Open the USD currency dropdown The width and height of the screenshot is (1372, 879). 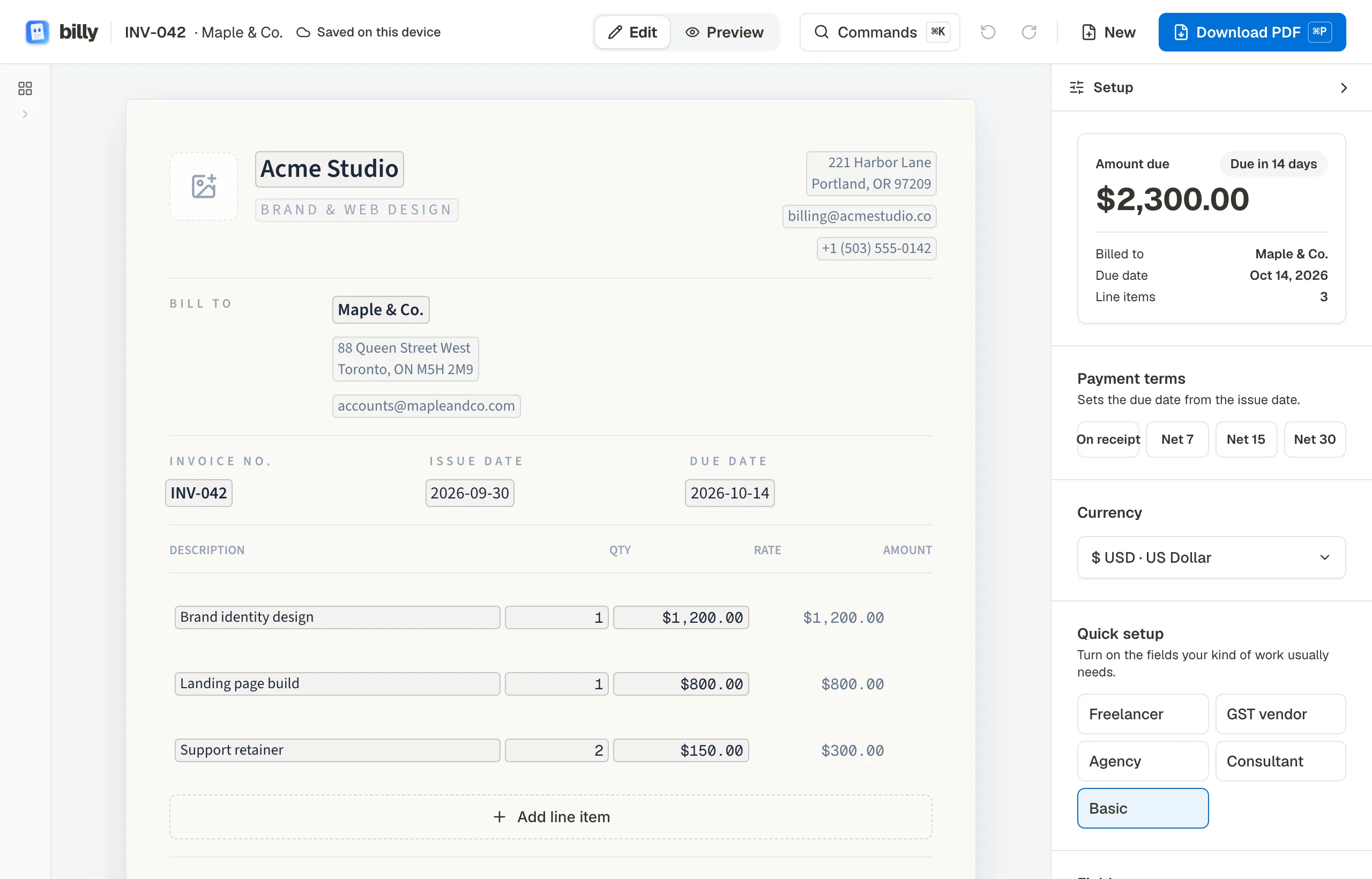click(x=1211, y=557)
